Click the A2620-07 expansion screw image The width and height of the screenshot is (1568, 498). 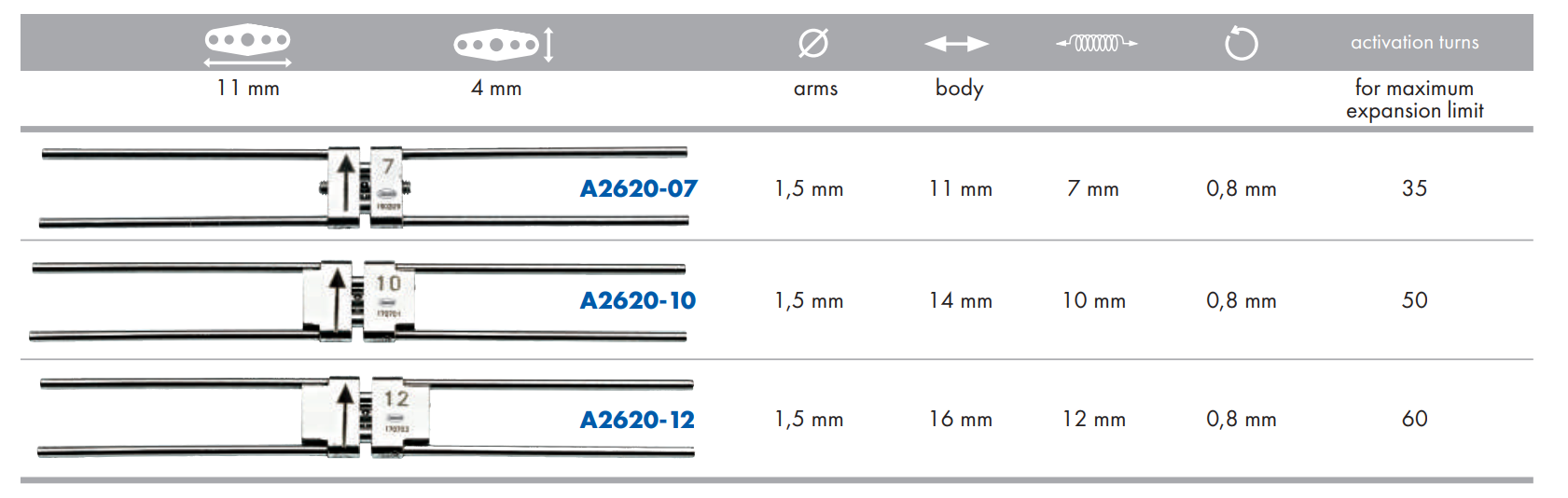[x=364, y=187]
